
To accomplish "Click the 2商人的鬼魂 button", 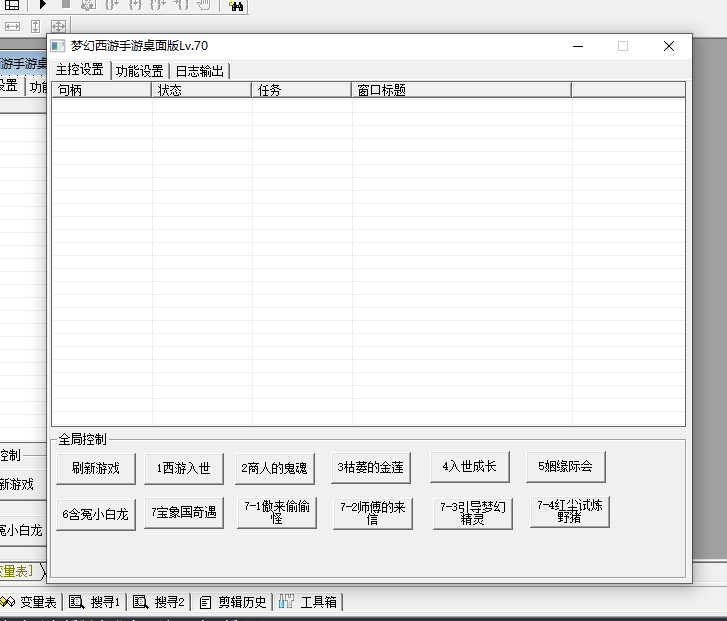I will 274,468.
